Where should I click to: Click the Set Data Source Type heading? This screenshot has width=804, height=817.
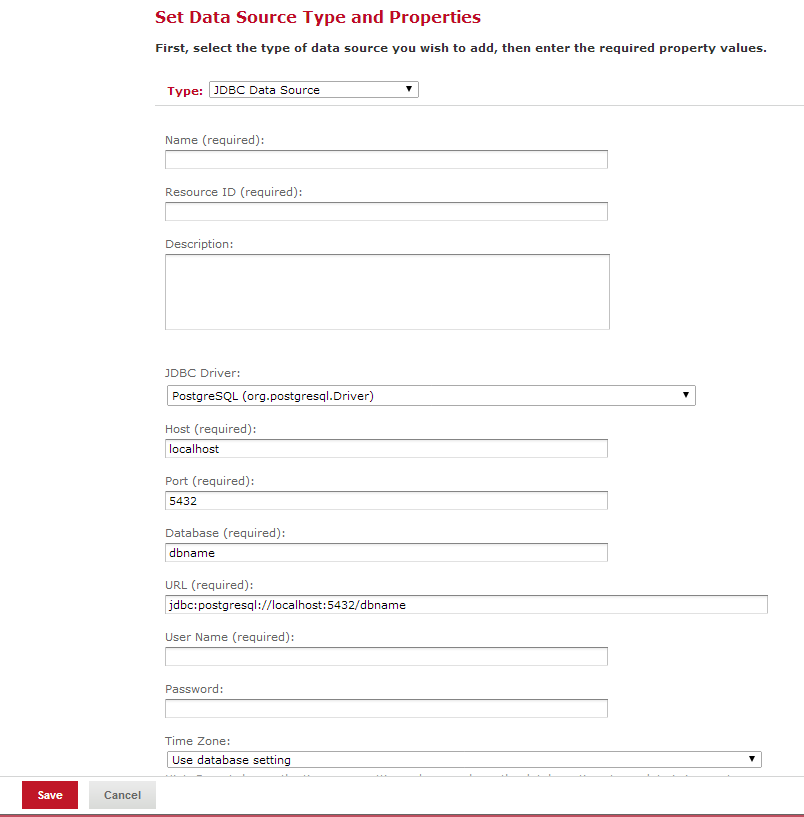[318, 18]
